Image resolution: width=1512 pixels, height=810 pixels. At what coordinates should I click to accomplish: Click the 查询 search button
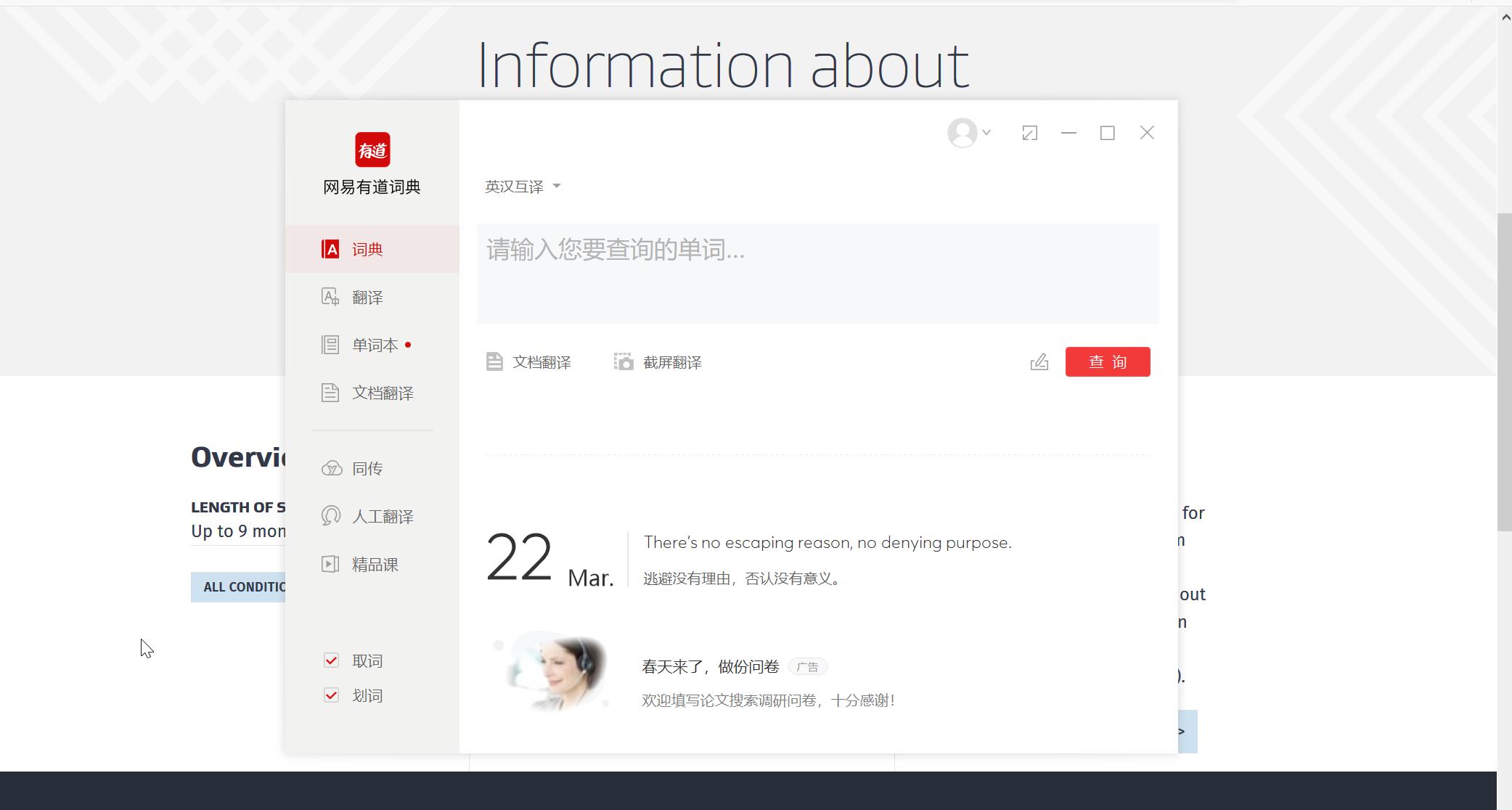click(x=1107, y=361)
